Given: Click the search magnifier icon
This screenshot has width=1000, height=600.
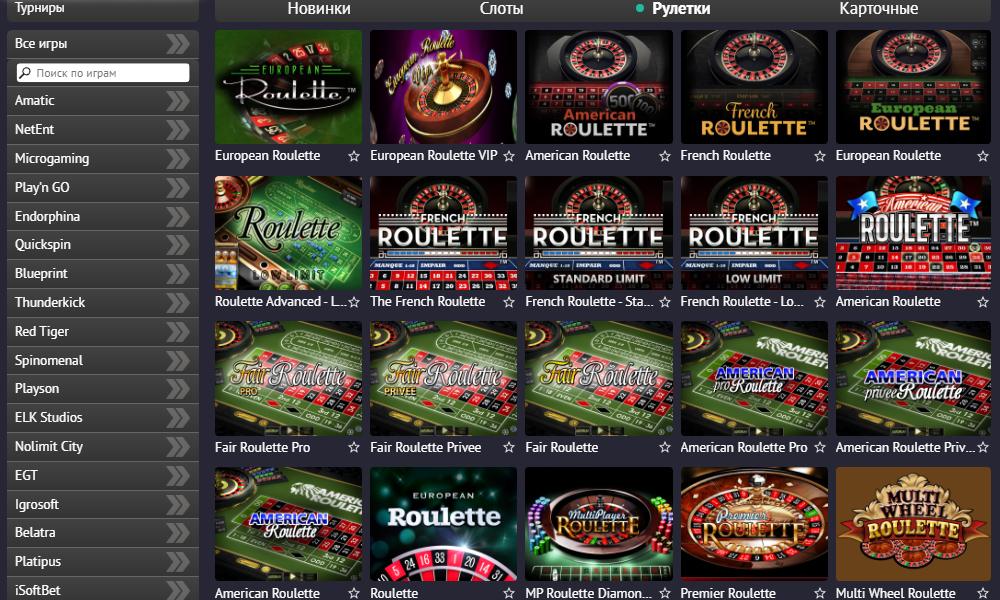Looking at the screenshot, I should click(26, 73).
